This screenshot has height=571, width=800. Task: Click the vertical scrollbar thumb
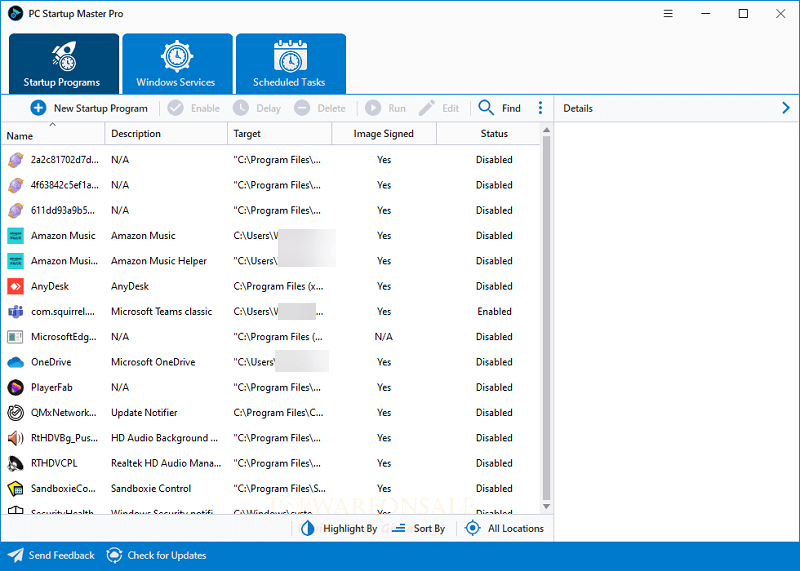[x=546, y=317]
